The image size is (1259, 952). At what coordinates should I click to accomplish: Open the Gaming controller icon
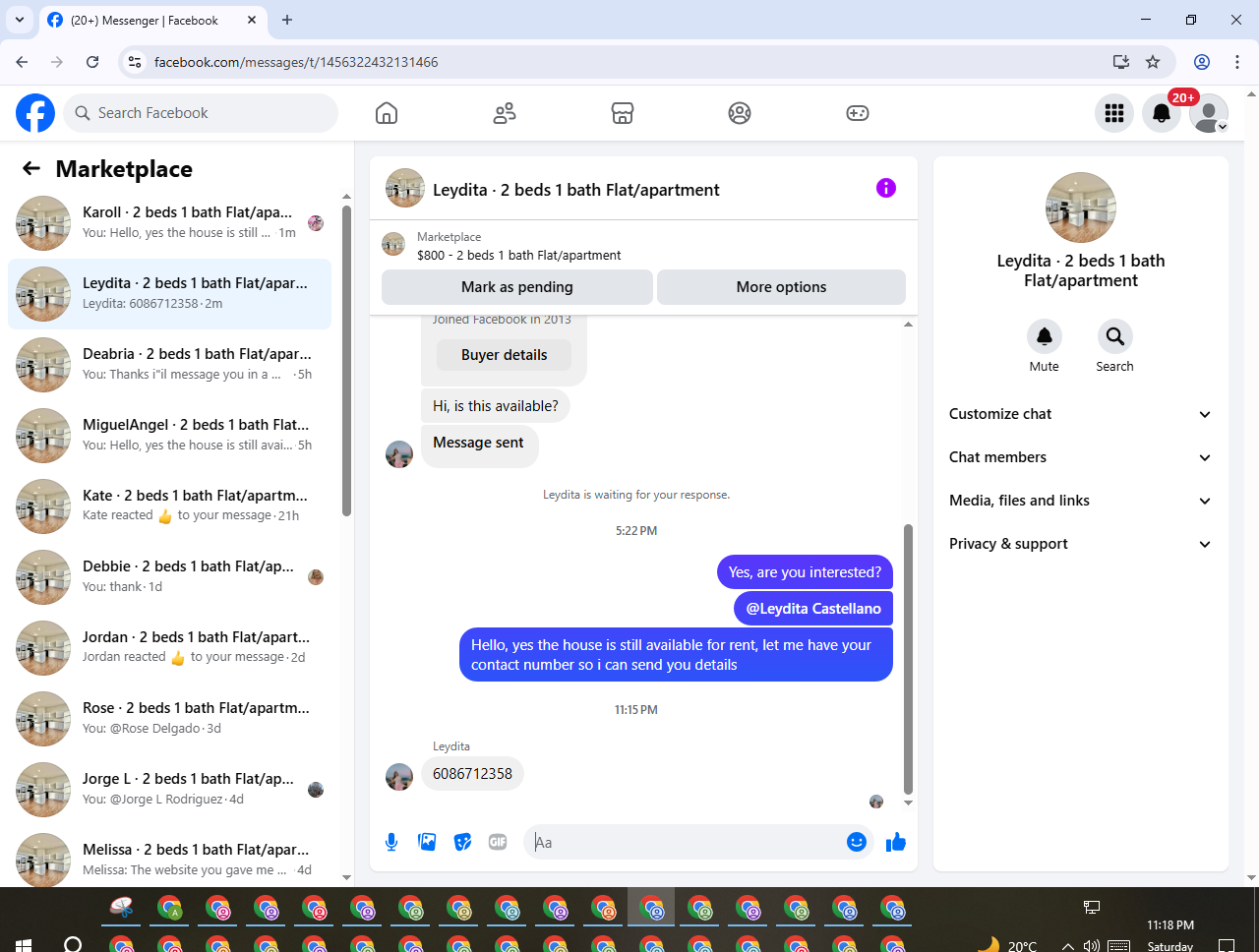pyautogui.click(x=858, y=113)
